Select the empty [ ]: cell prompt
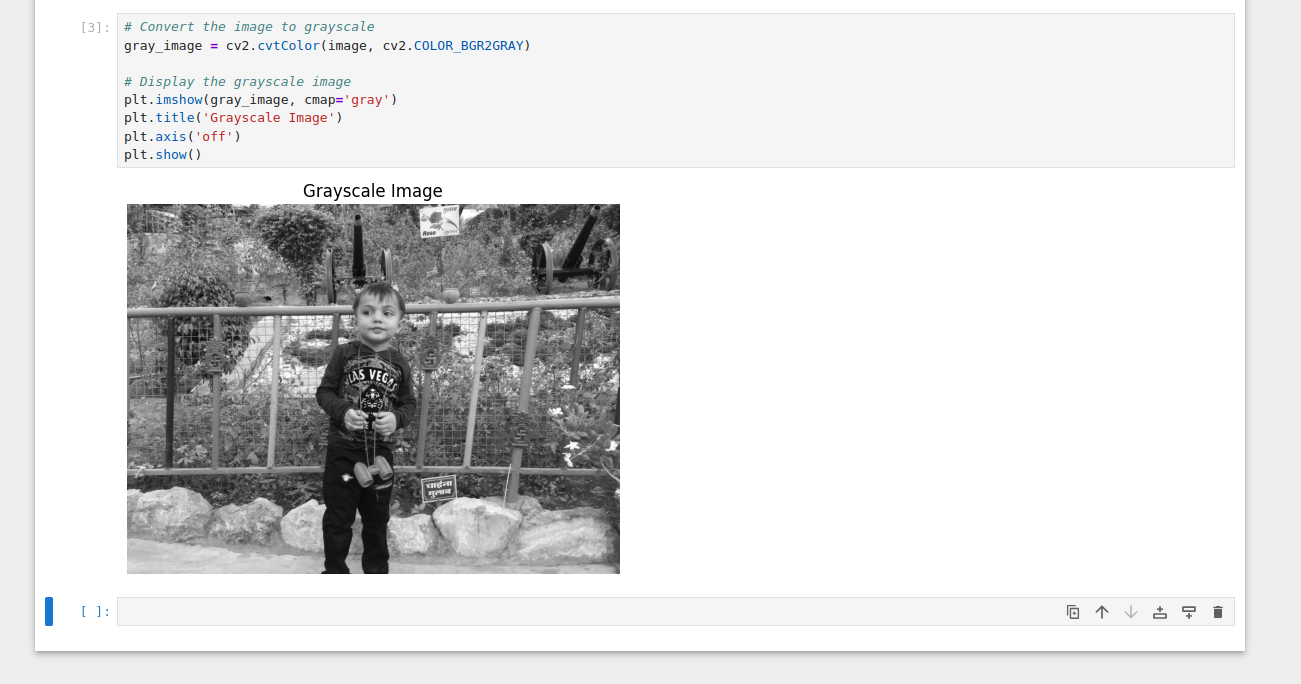Image resolution: width=1301 pixels, height=684 pixels. (x=95, y=612)
